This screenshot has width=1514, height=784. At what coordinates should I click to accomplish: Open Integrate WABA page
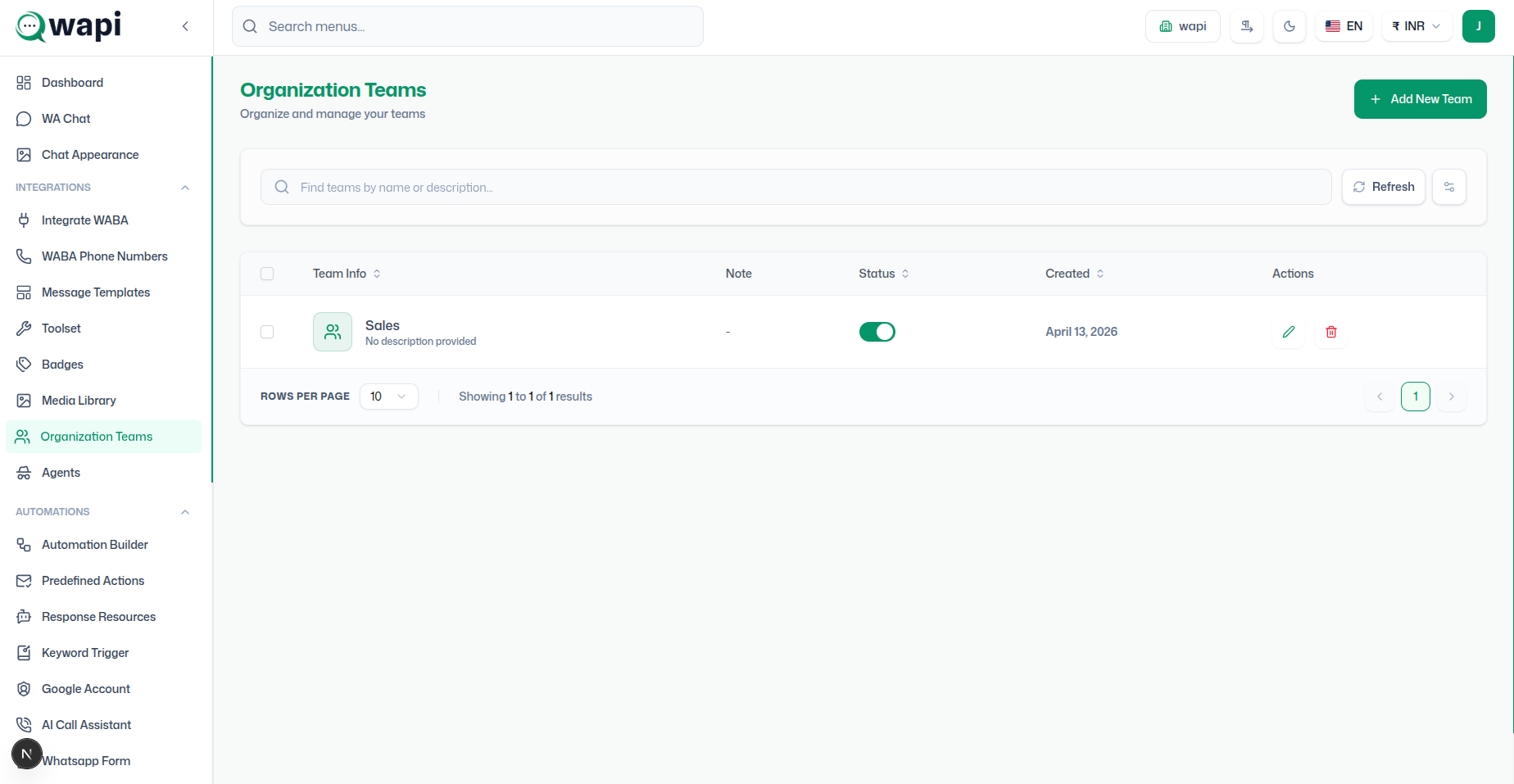tap(103, 220)
